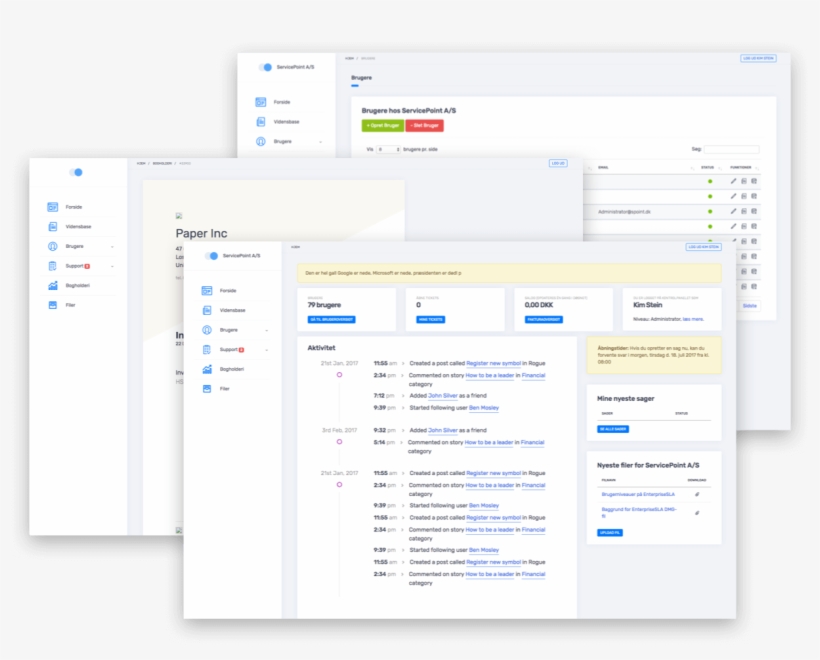Open the Forside sidebar icon
Viewport: 820px width, 660px height.
(206, 290)
